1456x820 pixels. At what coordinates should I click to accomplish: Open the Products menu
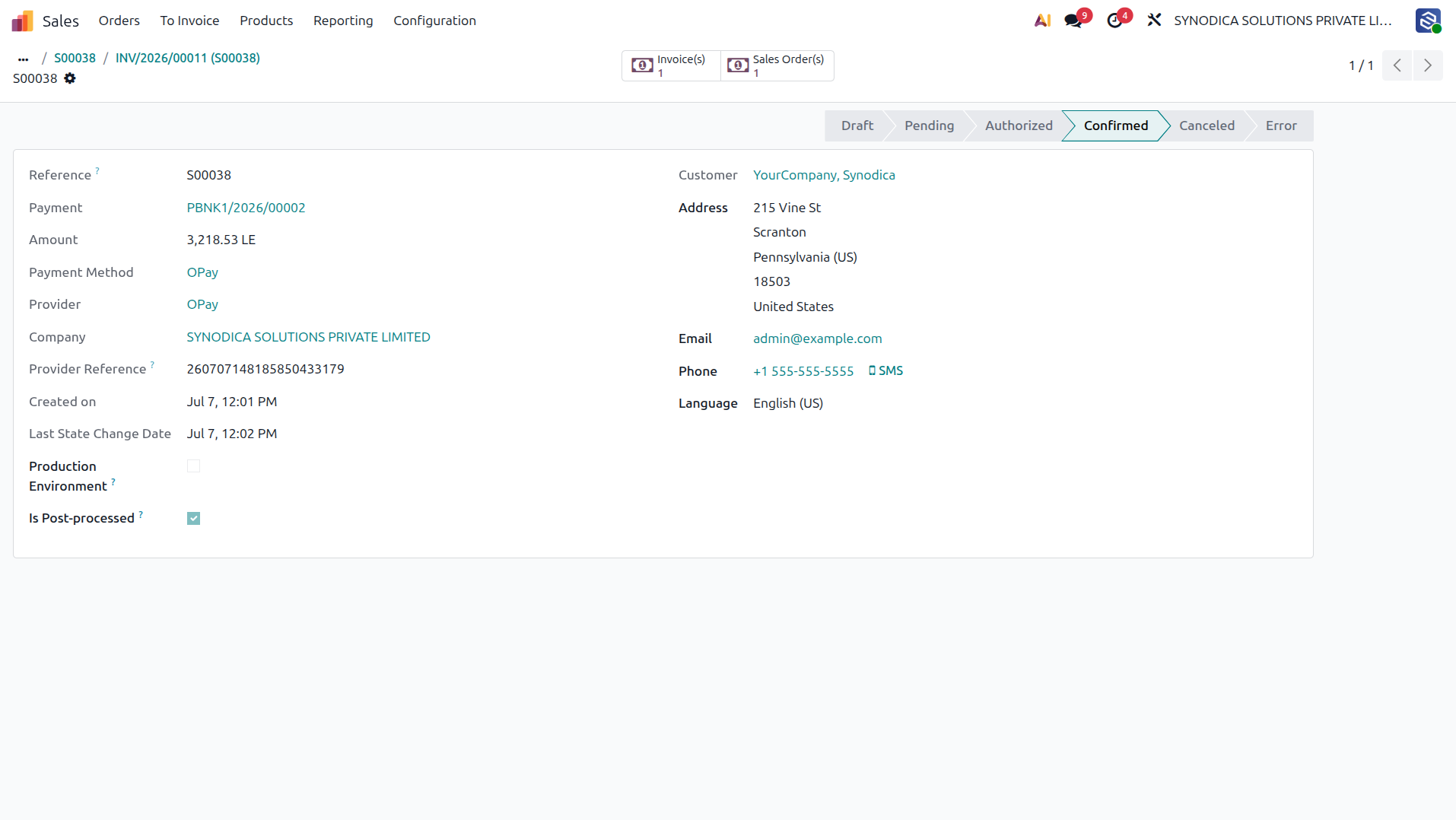(x=266, y=21)
